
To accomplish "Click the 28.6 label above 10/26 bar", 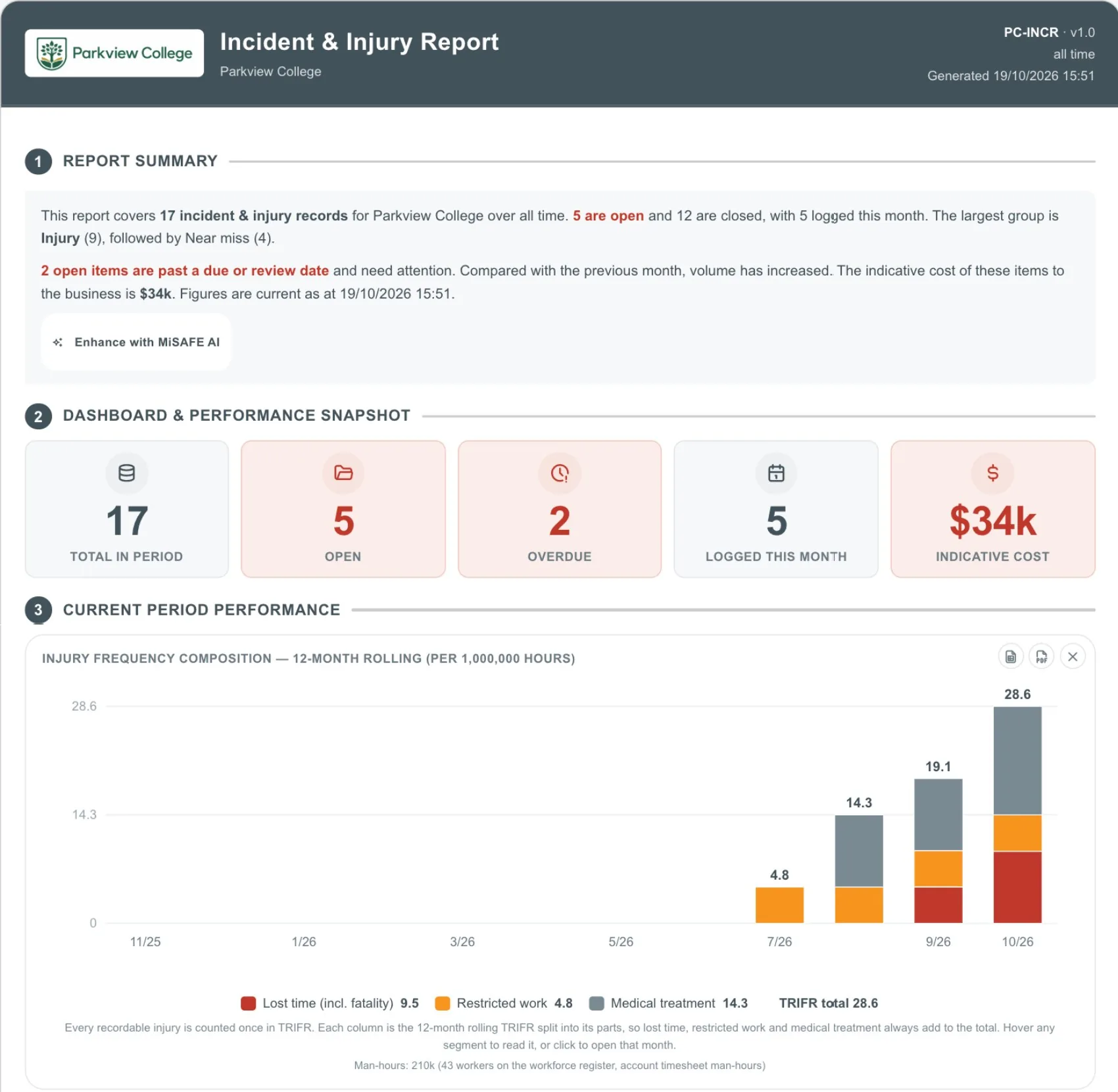I will (1017, 694).
